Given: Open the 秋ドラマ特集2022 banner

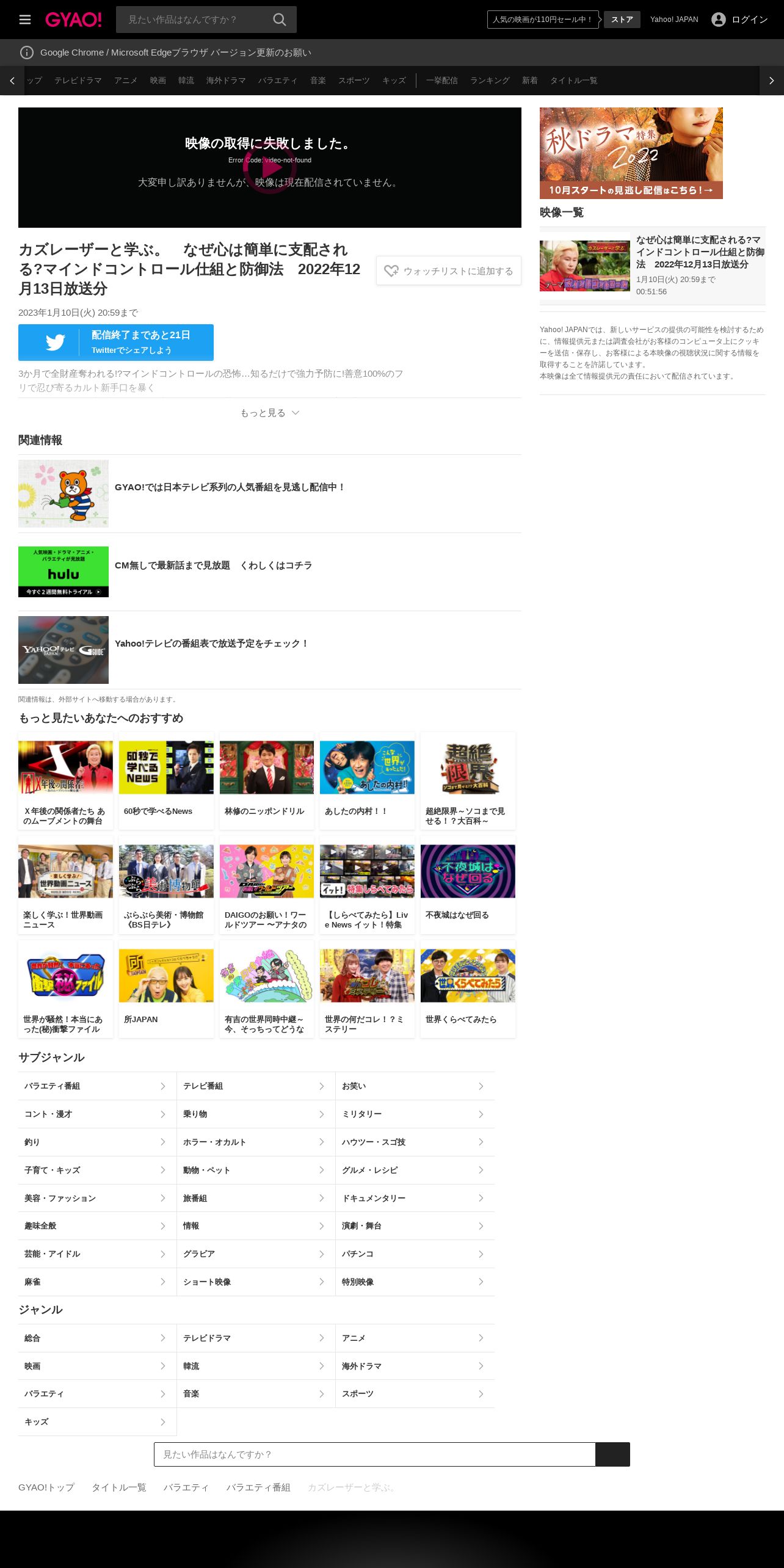Looking at the screenshot, I should click(631, 153).
